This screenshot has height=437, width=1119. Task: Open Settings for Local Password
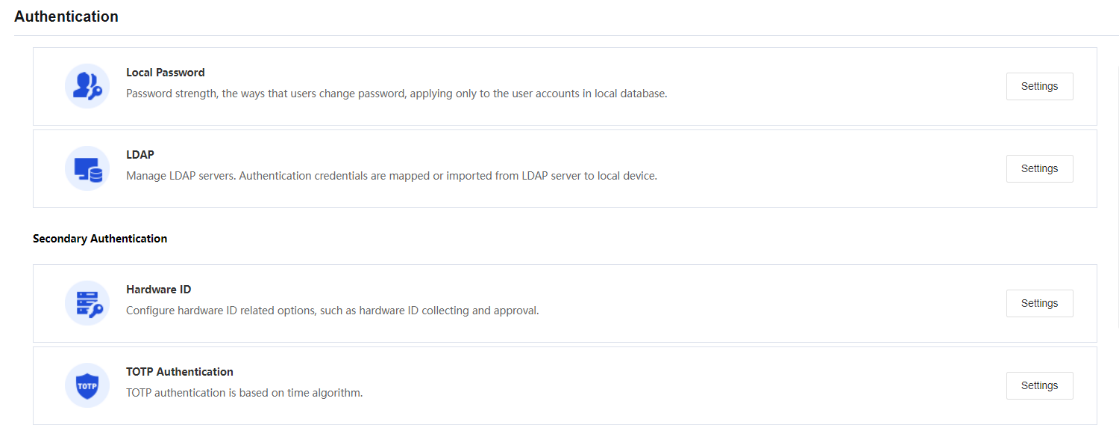pos(1039,86)
